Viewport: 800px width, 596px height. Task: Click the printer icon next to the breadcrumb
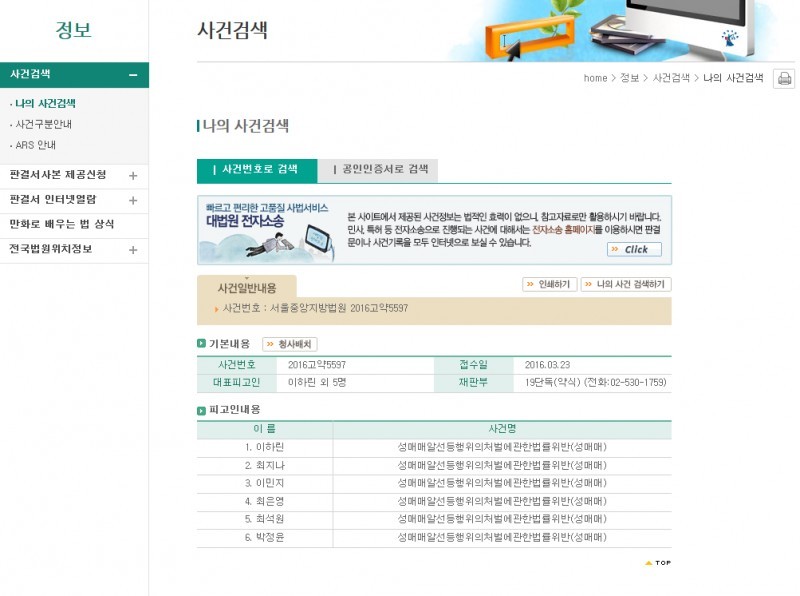[784, 78]
